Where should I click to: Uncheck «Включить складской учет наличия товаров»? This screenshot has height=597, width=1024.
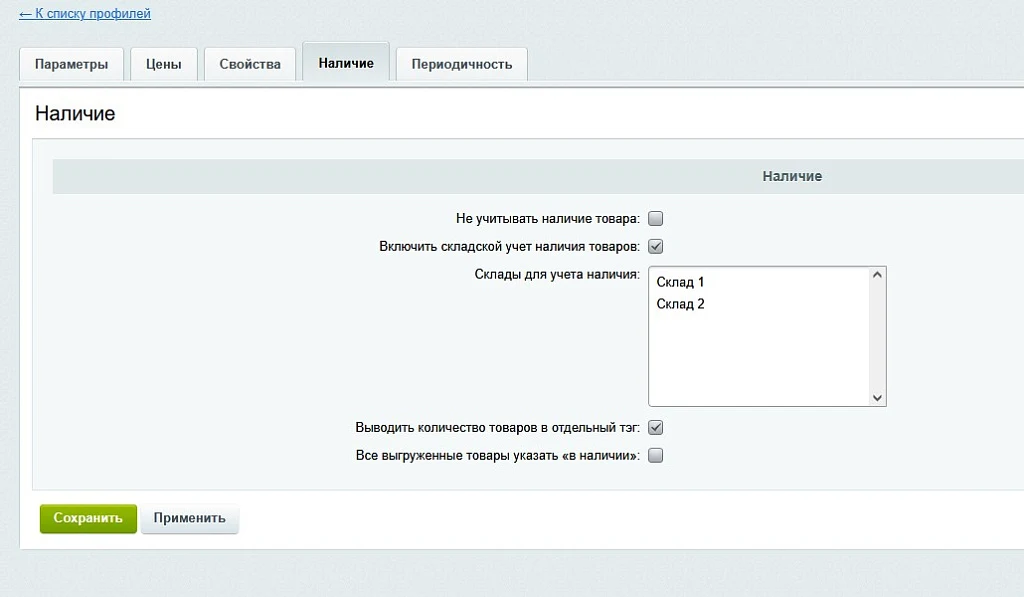click(656, 246)
